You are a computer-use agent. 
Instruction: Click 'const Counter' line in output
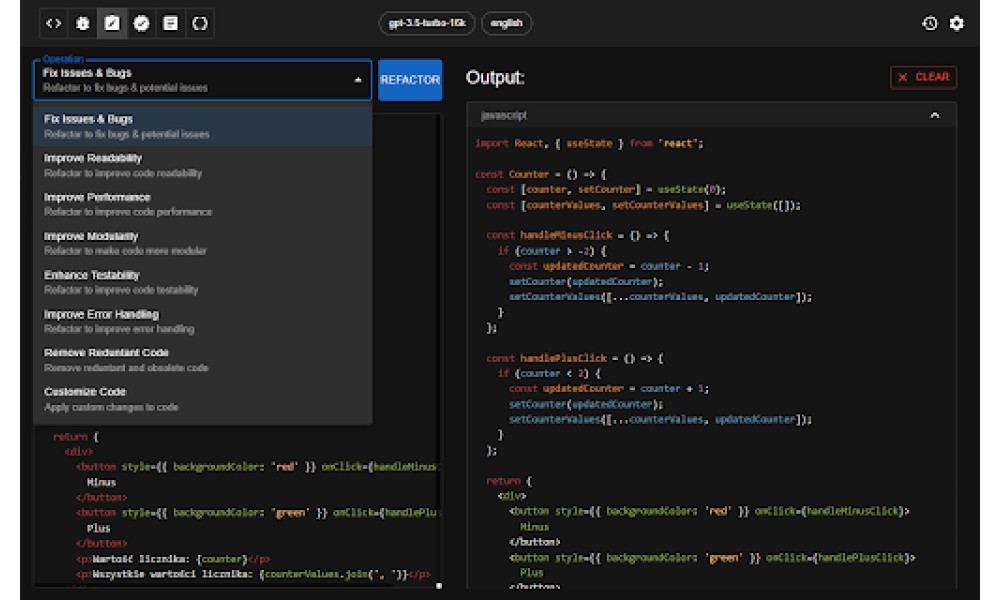541,174
